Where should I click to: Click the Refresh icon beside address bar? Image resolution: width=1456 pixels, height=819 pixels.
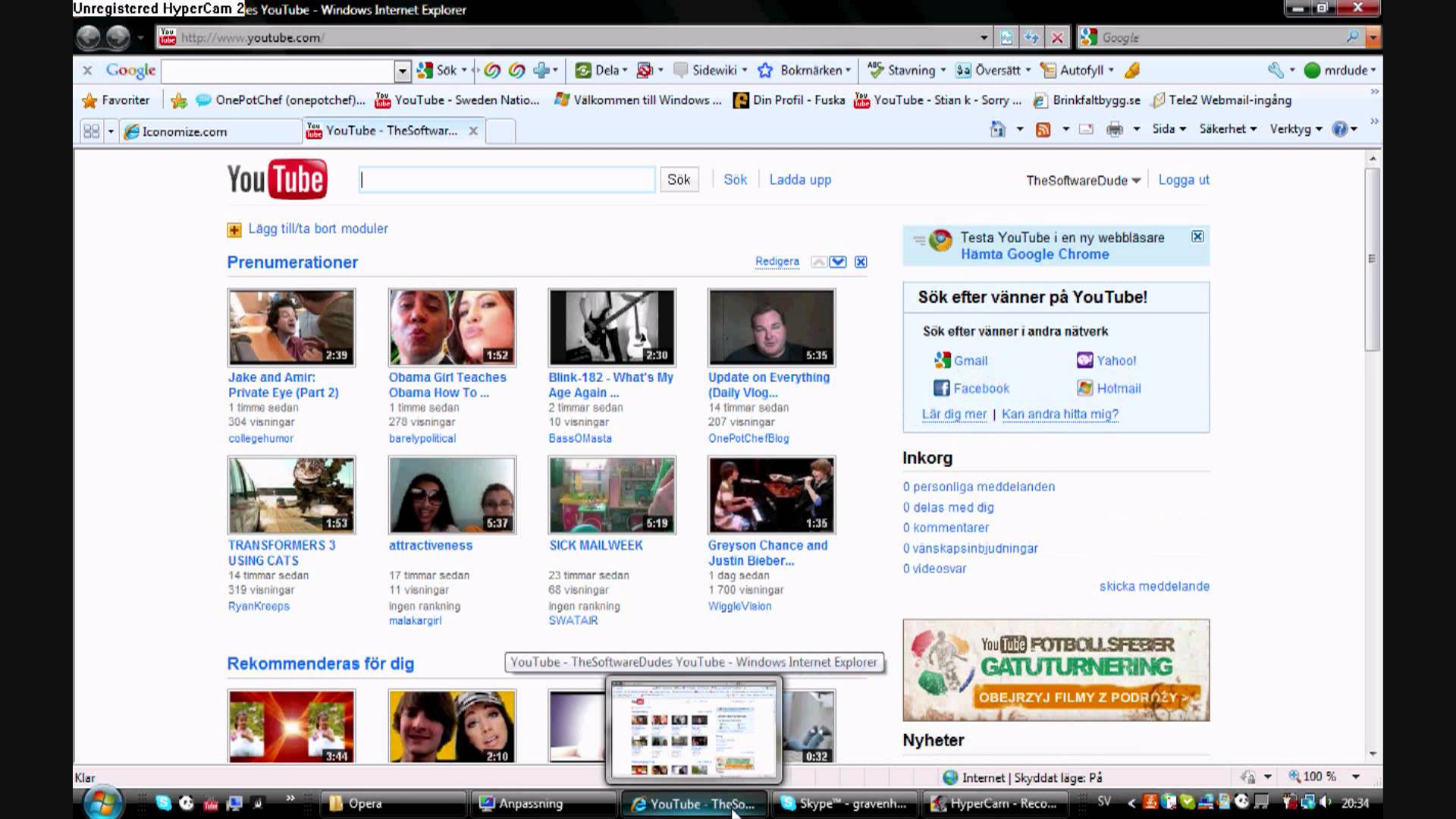click(x=1031, y=37)
